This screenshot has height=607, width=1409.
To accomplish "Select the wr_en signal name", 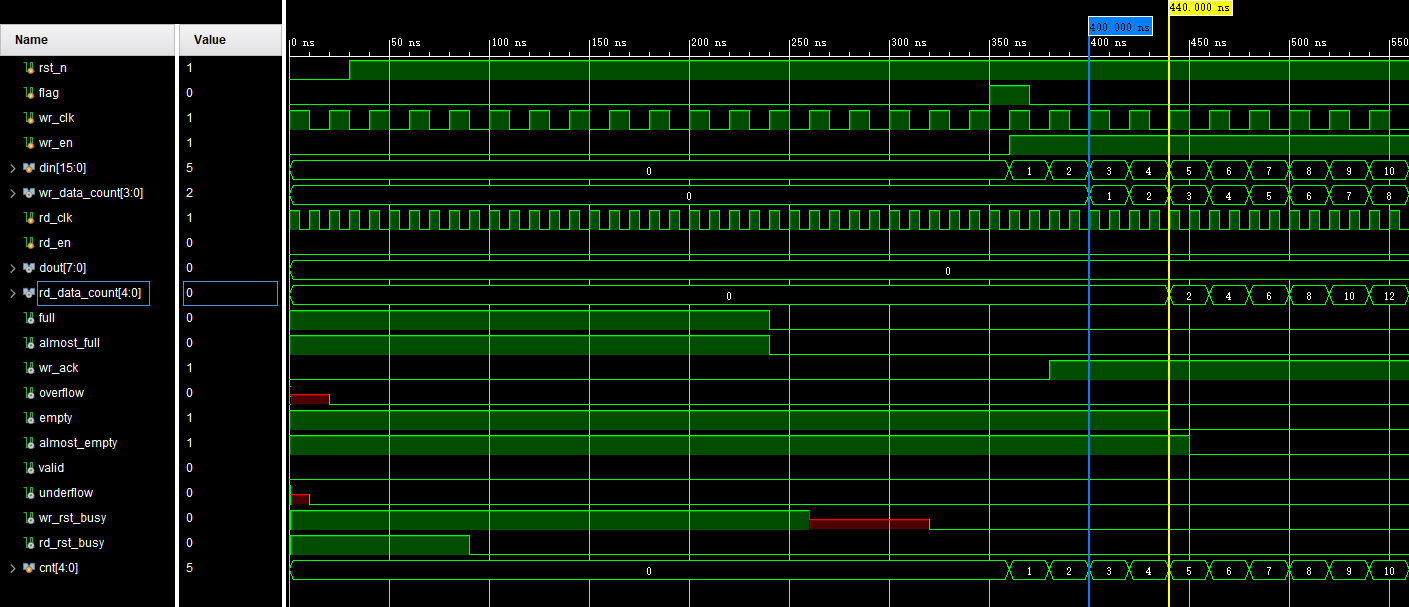I will click(x=55, y=143).
